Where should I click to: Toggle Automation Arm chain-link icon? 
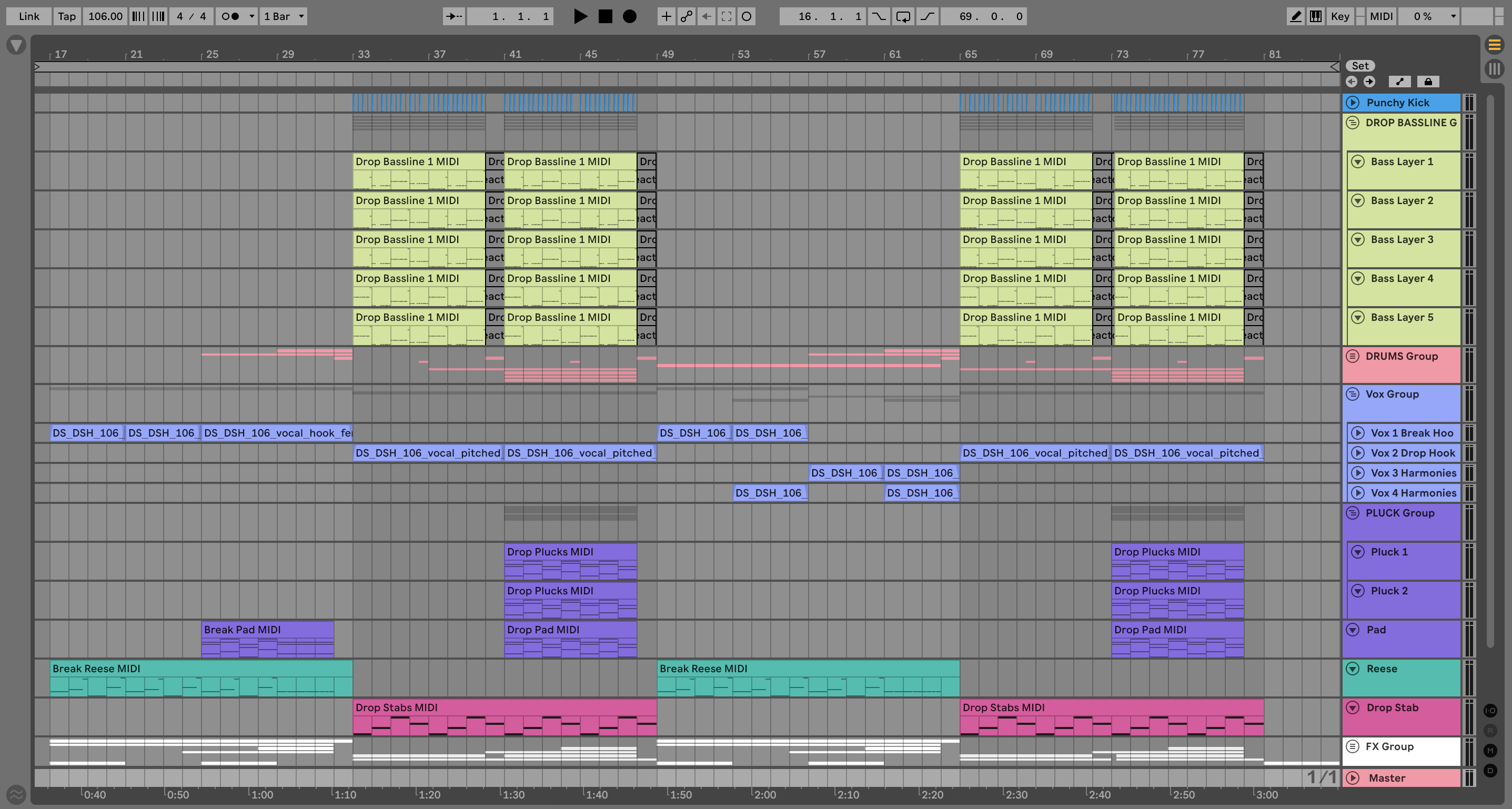tap(686, 16)
